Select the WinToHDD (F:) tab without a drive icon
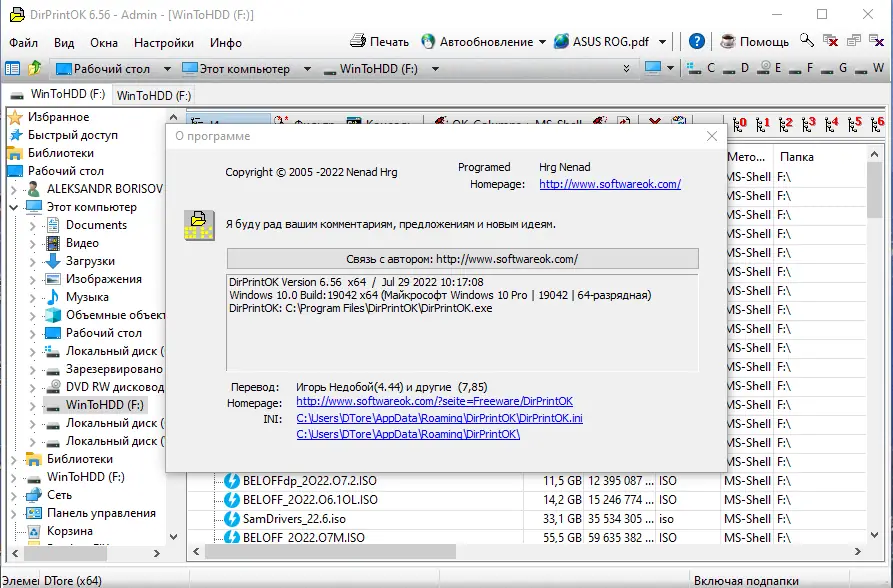 pyautogui.click(x=154, y=96)
